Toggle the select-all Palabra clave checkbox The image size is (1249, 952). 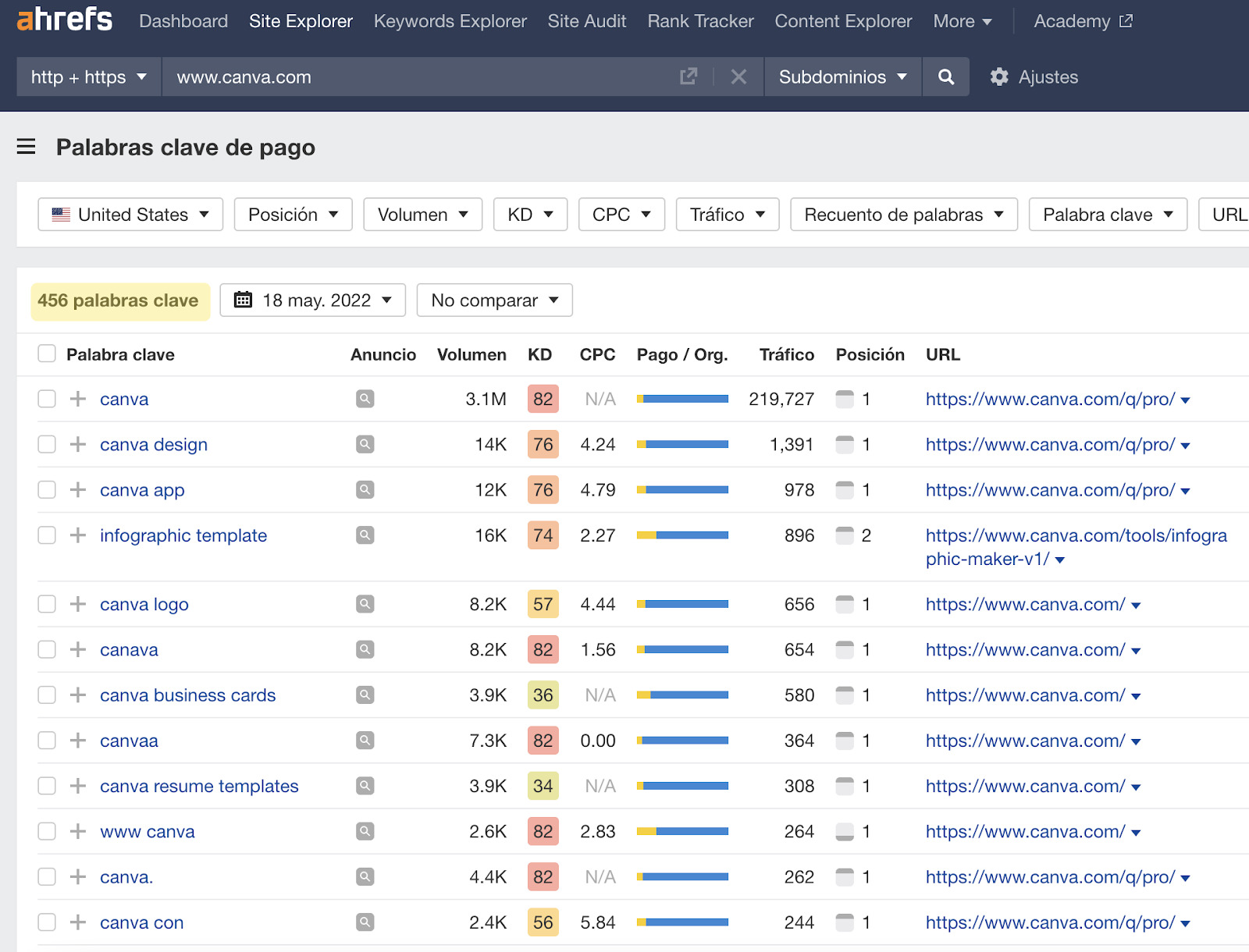(x=47, y=353)
